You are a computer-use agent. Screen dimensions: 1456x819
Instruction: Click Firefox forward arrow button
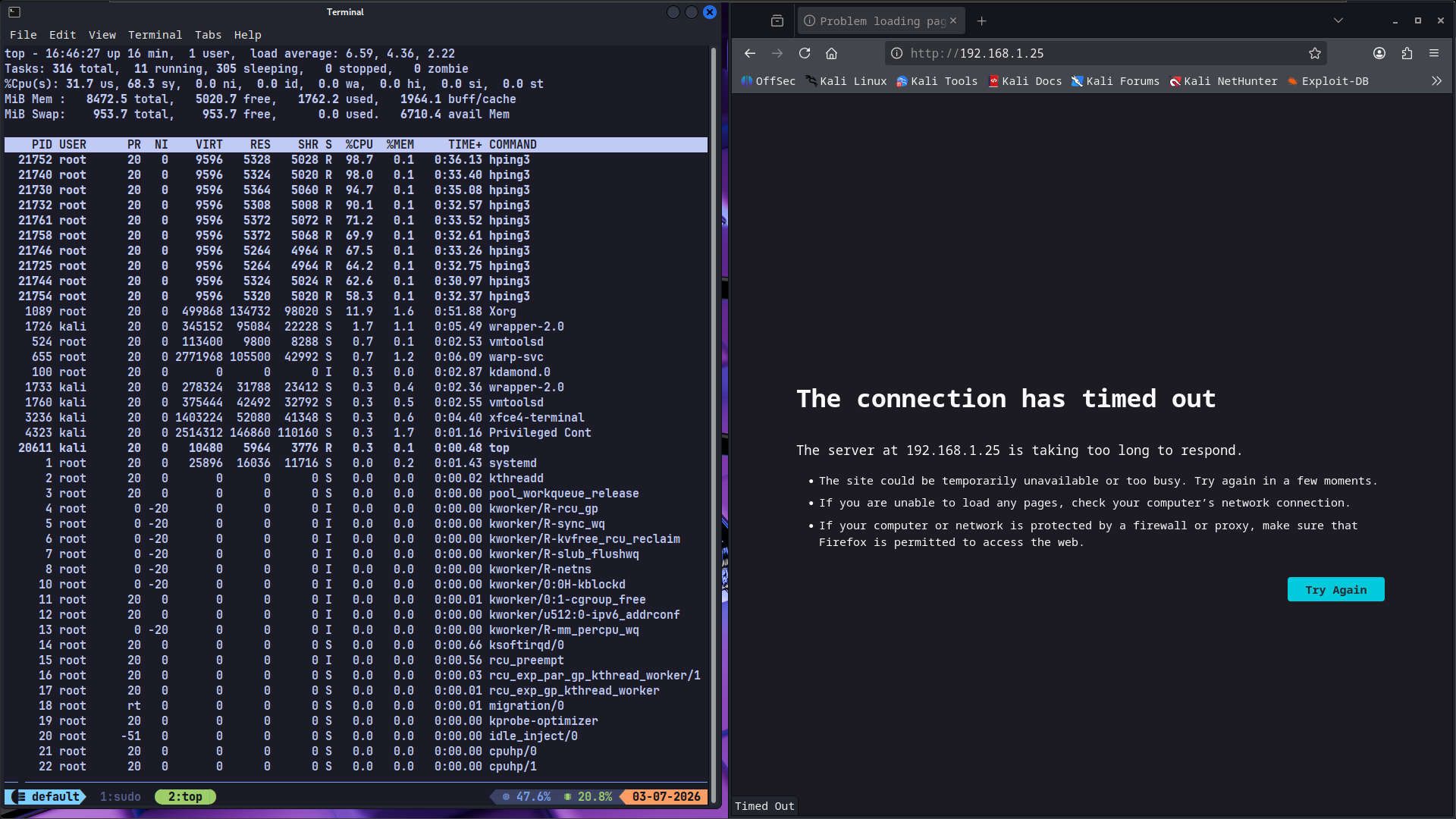tap(777, 53)
